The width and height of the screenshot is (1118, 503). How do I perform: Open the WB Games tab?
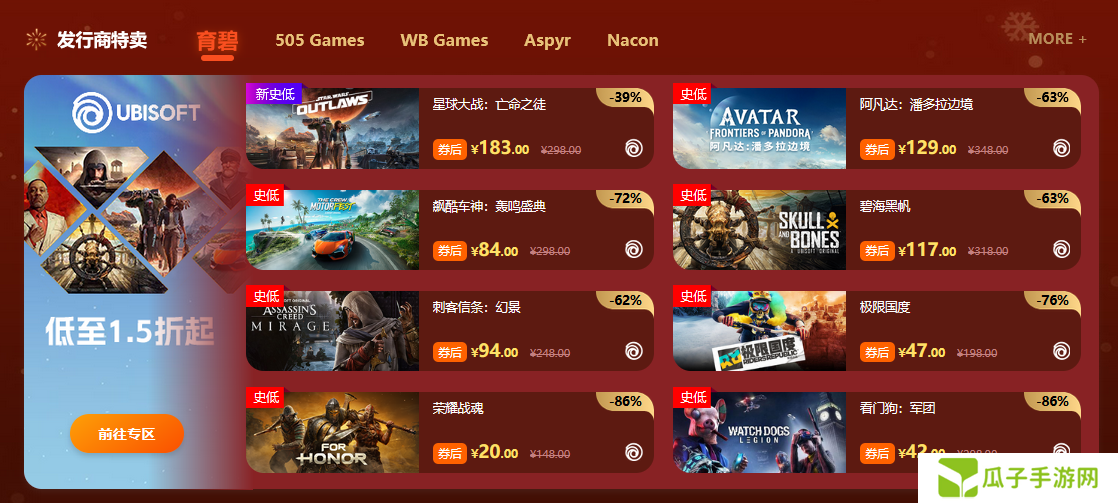(x=444, y=41)
